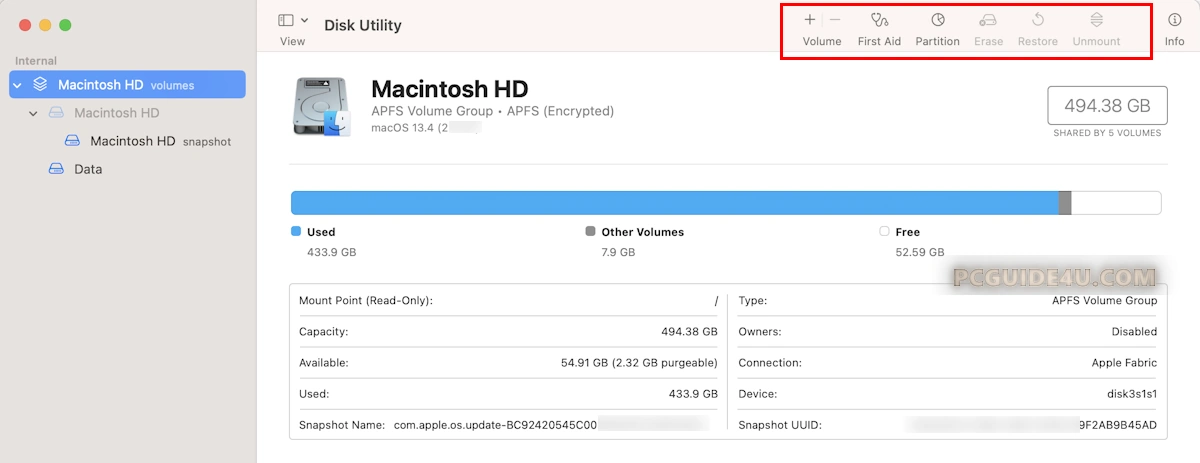Click the blue Used legend swatch
This screenshot has width=1200, height=463.
(x=296, y=232)
